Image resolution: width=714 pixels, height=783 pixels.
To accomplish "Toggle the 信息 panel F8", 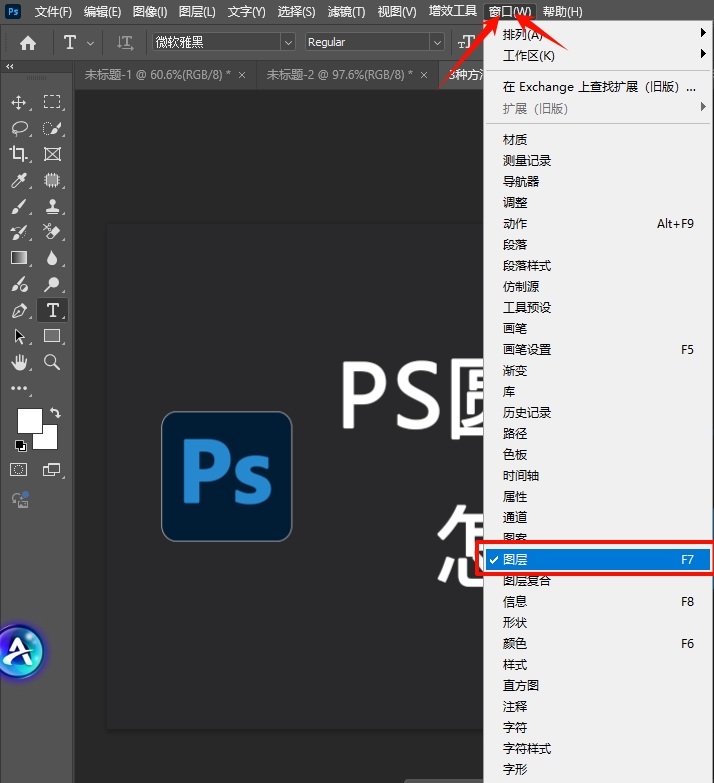I will pyautogui.click(x=598, y=602).
